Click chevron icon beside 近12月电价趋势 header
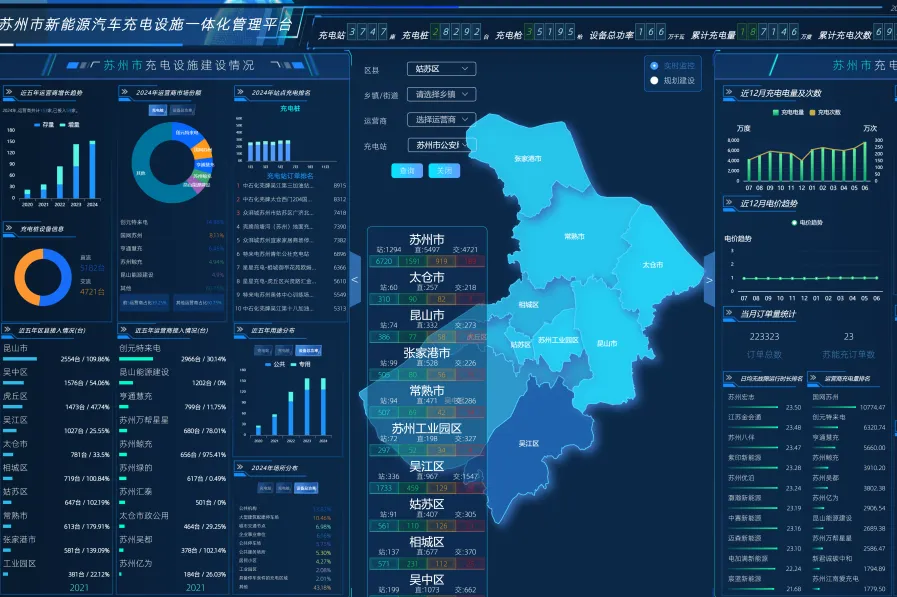 click(x=730, y=204)
